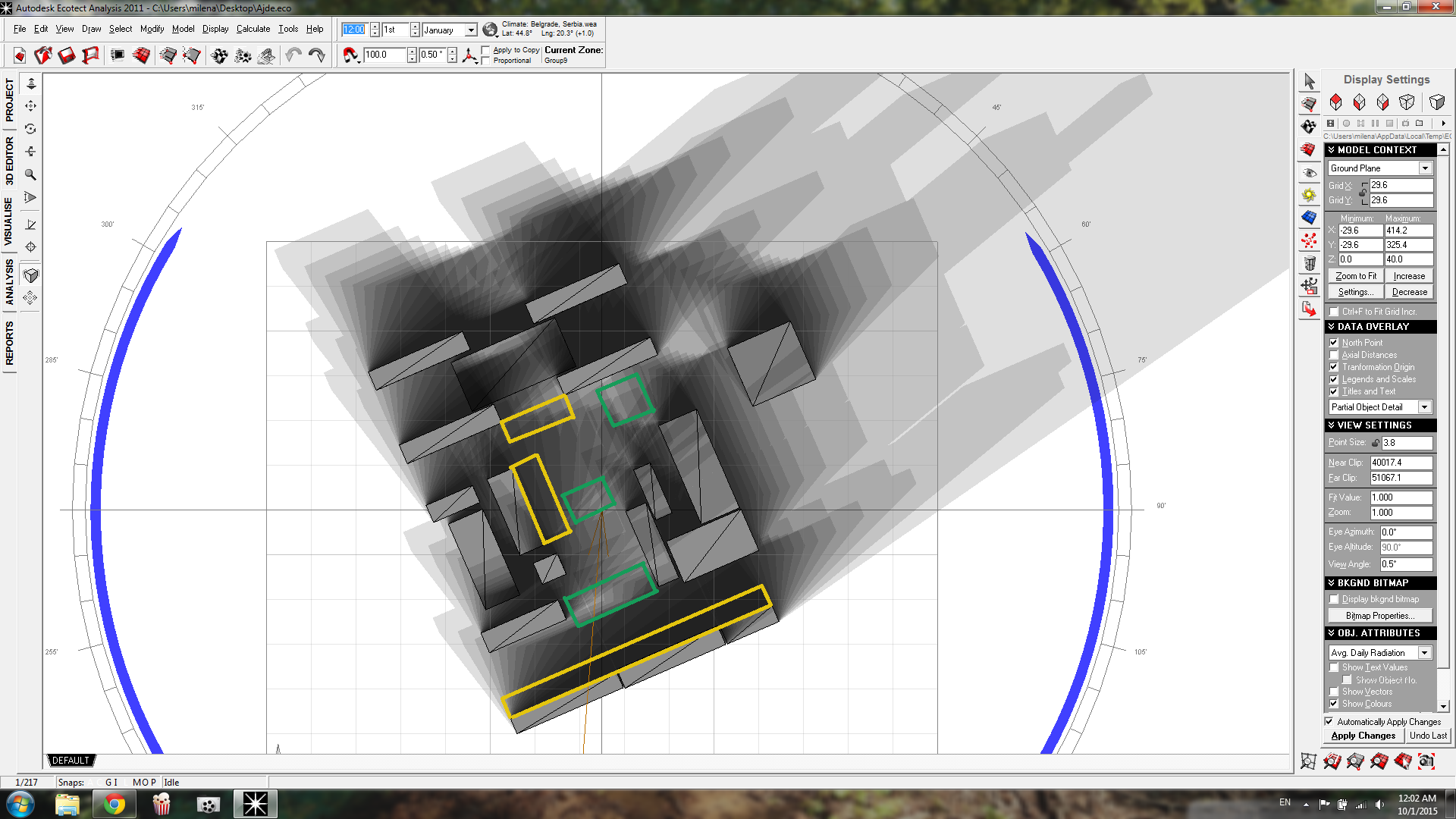Open the blue analysis grid panel
The width and height of the screenshot is (1456, 819).
[x=1310, y=218]
